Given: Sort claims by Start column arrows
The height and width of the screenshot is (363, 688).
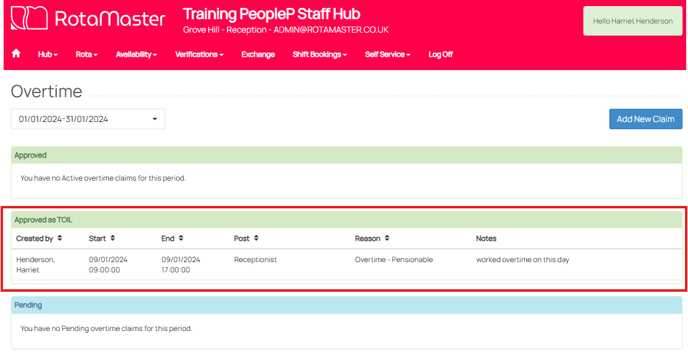Looking at the screenshot, I should coord(113,238).
